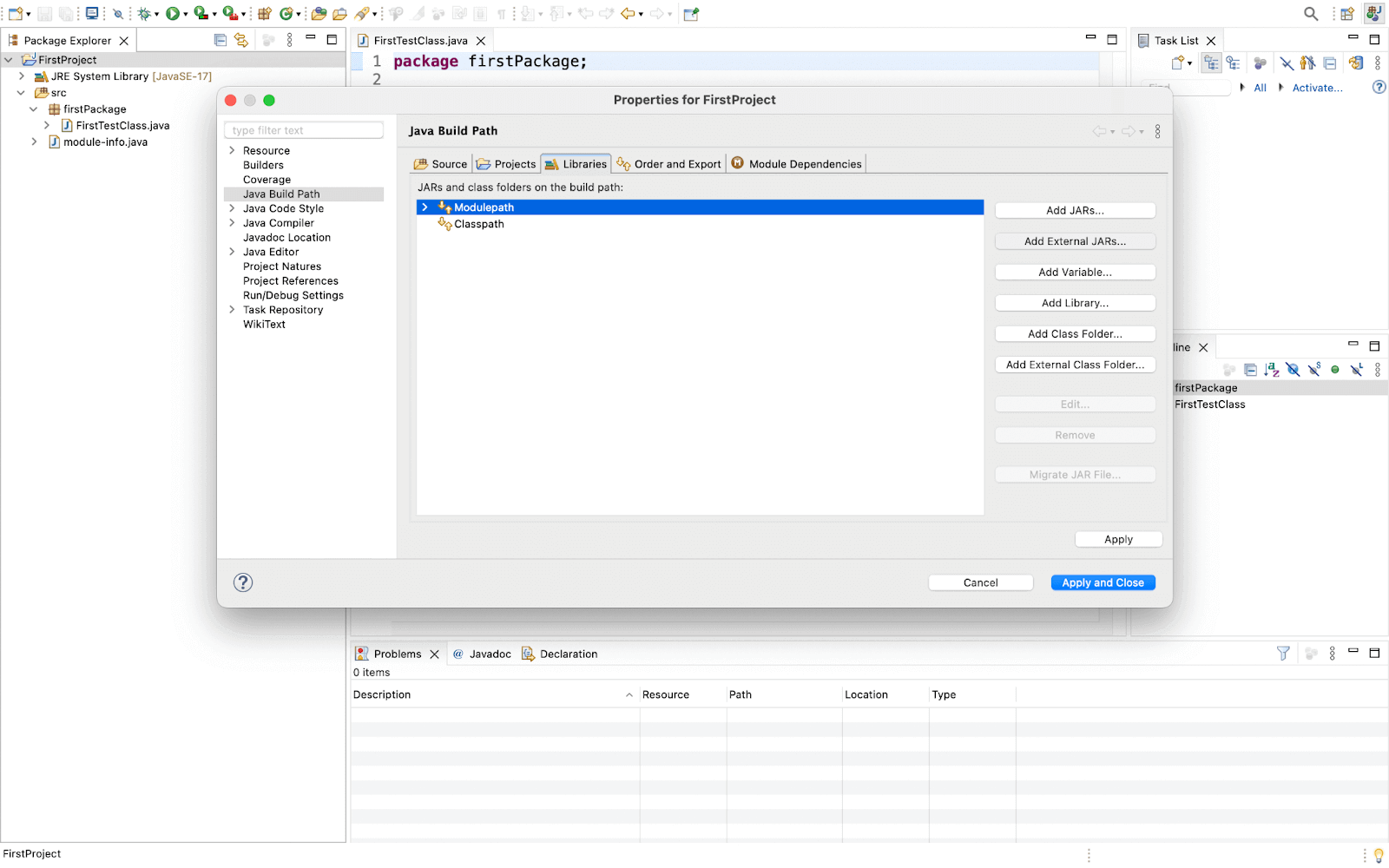This screenshot has height=868, width=1389.
Task: Click the type filter text field
Action: [x=304, y=130]
